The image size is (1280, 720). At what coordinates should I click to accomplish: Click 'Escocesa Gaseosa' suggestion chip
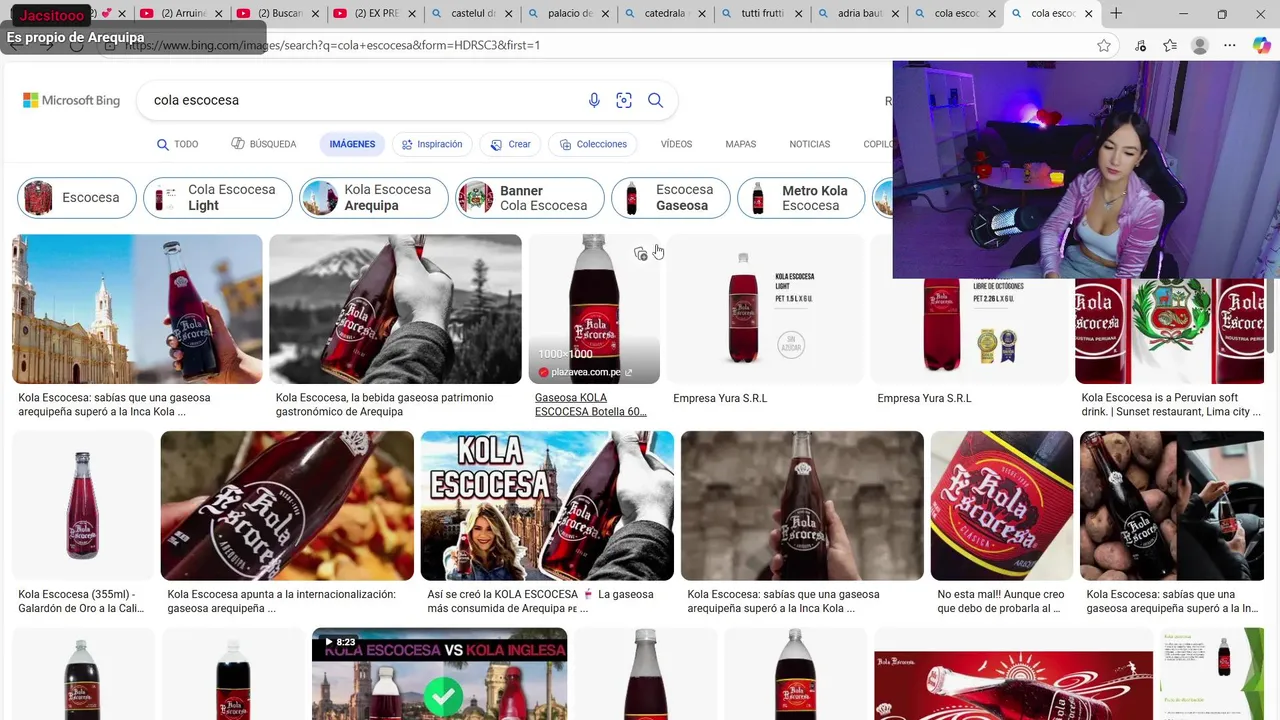pos(670,198)
